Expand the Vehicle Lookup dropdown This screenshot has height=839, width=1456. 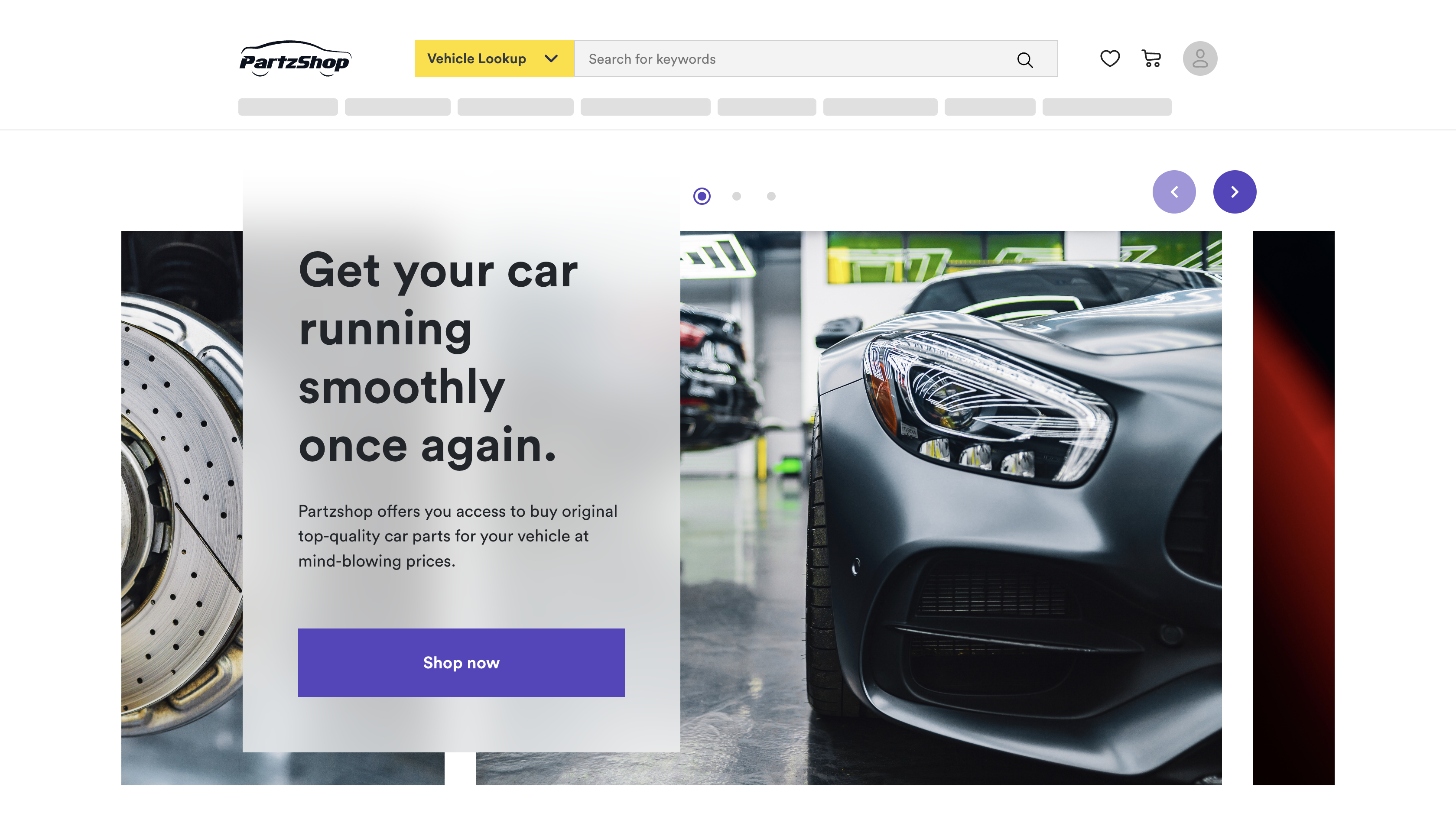click(x=494, y=59)
